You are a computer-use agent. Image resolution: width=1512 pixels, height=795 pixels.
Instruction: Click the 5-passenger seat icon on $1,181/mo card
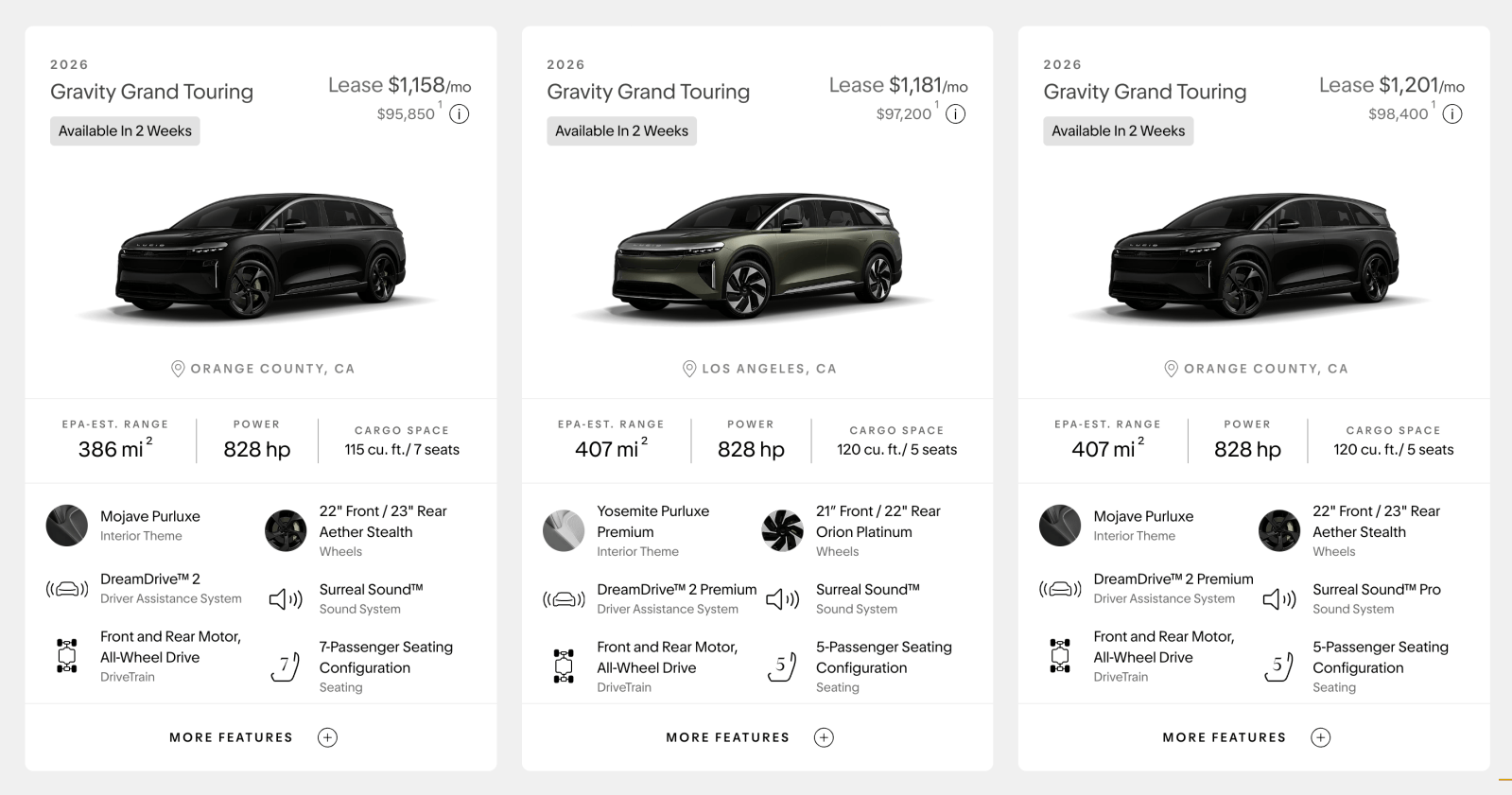(x=782, y=666)
